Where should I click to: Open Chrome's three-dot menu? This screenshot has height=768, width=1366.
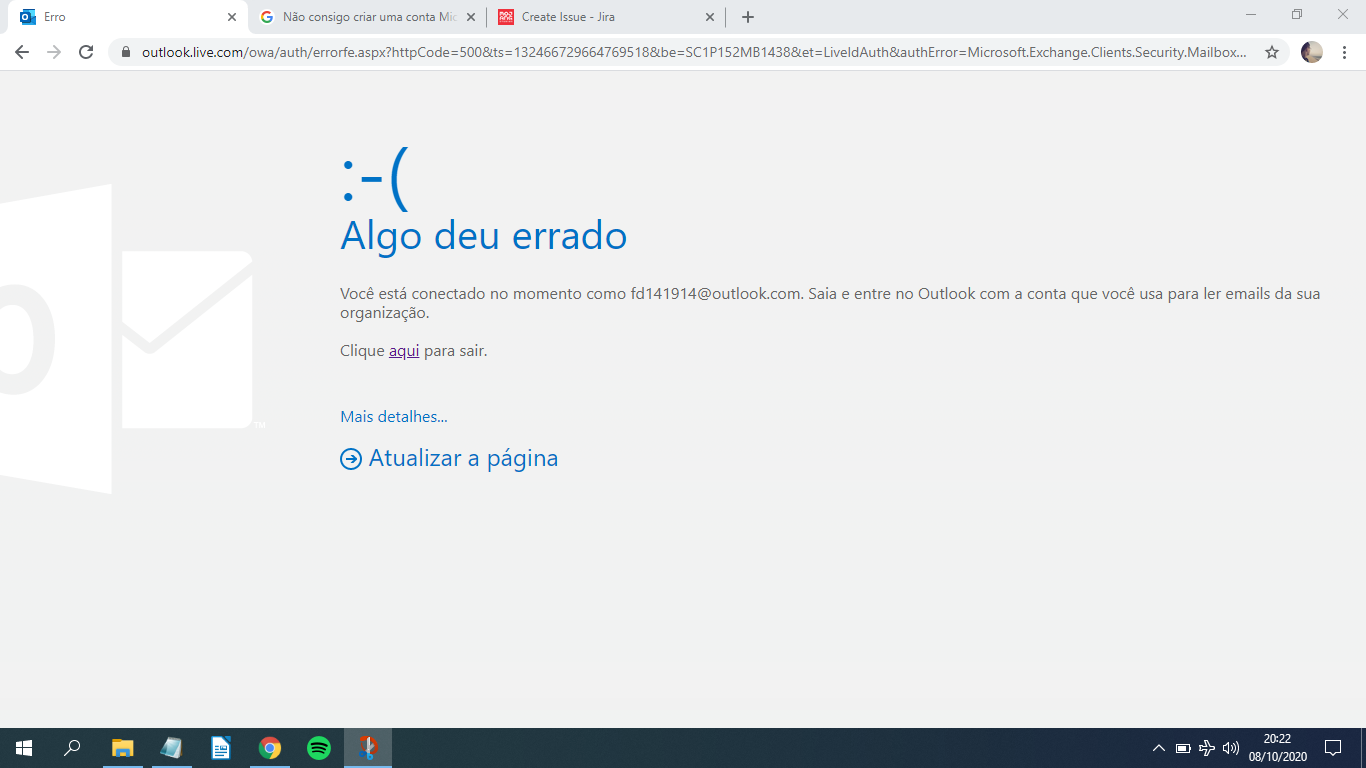[x=1343, y=52]
